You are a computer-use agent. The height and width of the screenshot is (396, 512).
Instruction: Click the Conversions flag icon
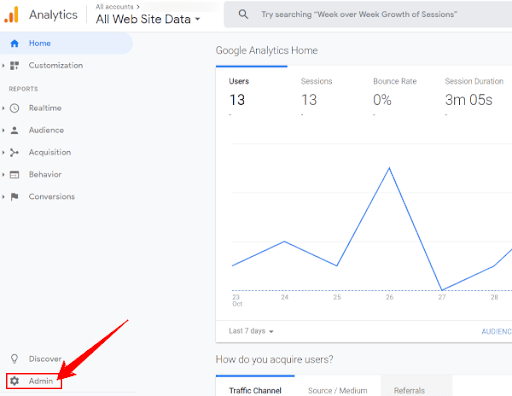pyautogui.click(x=14, y=197)
